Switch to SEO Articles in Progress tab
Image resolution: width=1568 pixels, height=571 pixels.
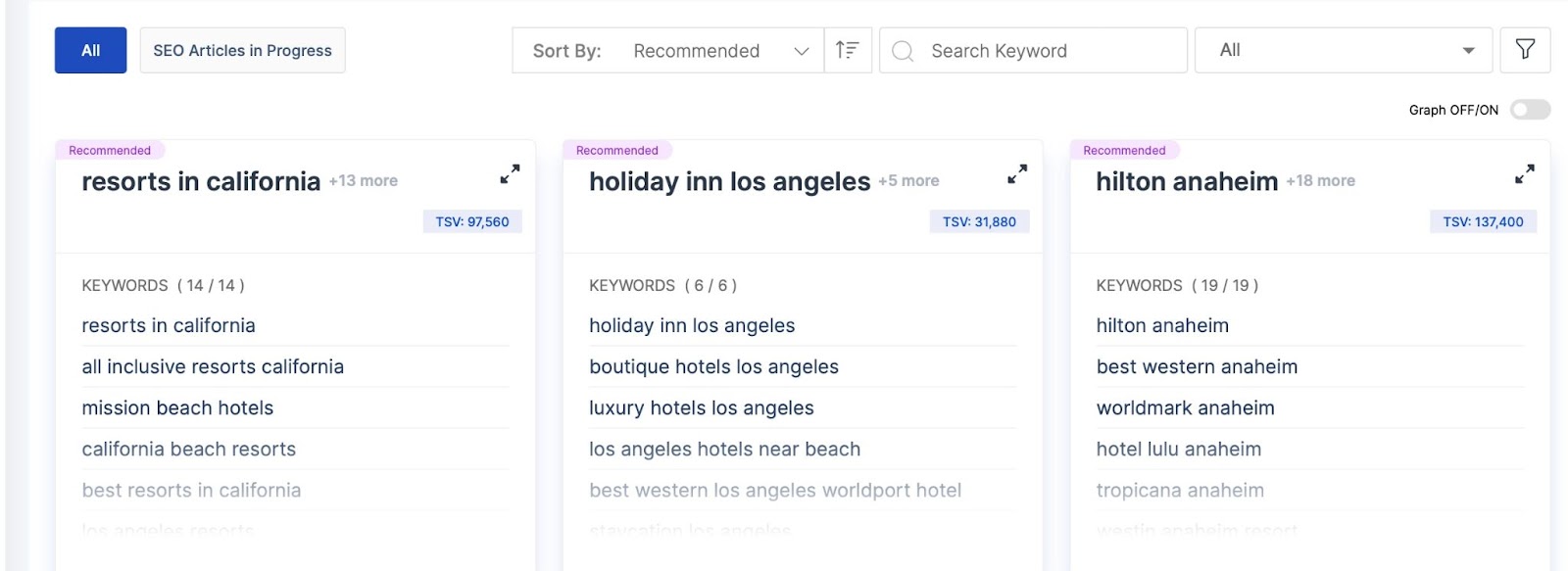click(x=242, y=50)
